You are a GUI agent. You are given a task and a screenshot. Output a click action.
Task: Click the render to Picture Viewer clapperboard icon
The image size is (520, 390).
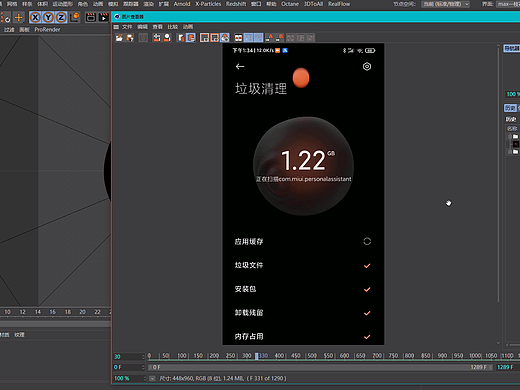coord(104,17)
